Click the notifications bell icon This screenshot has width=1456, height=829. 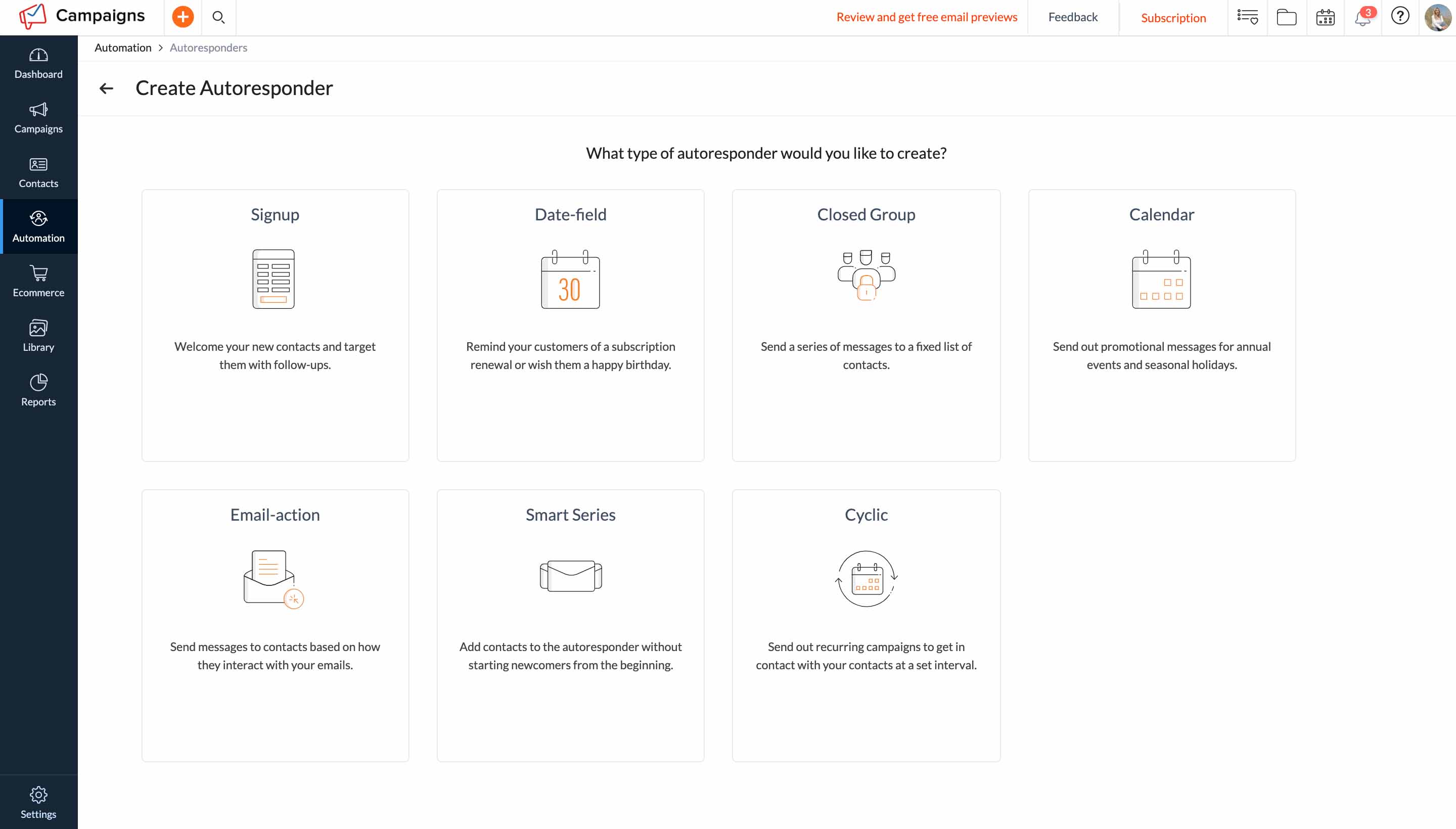1363,17
